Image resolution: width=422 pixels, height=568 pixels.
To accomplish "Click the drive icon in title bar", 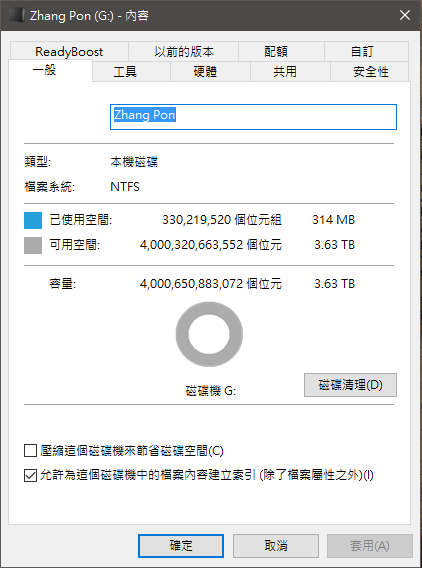I will 16,16.
